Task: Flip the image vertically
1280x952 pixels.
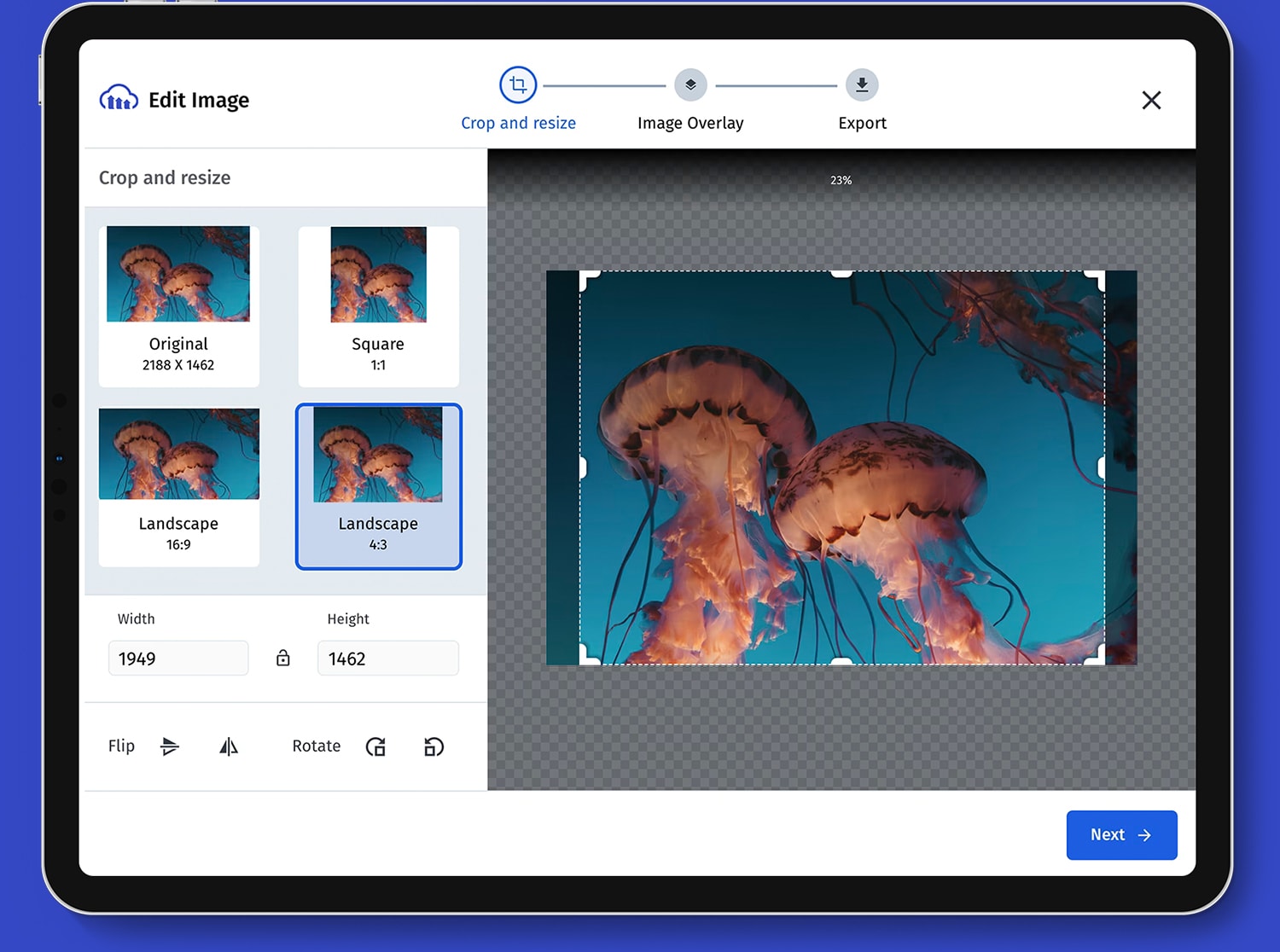Action: pyautogui.click(x=170, y=746)
